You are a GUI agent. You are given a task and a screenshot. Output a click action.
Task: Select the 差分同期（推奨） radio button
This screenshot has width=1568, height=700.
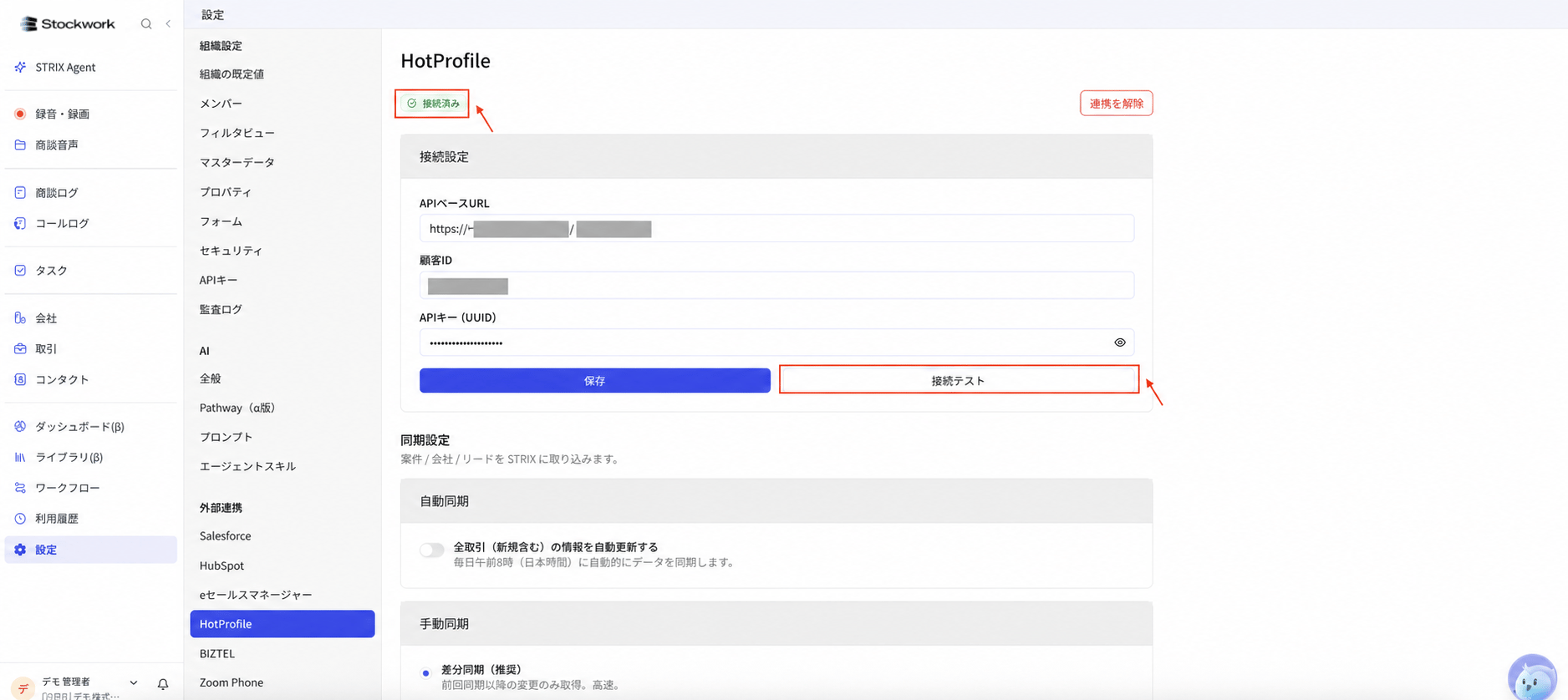point(426,672)
